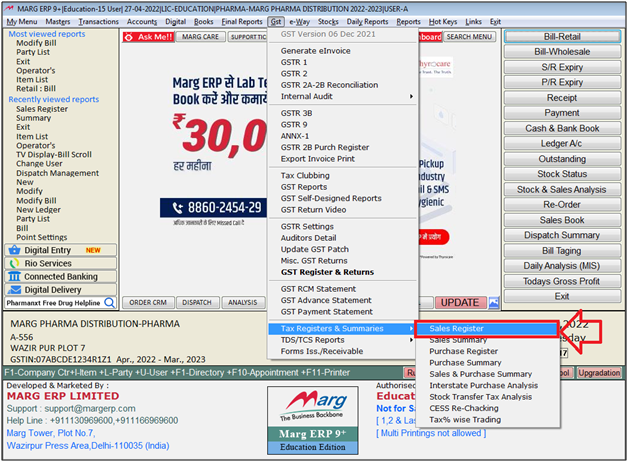Click the Digital Delivery envelope icon
629x462 pixels.
14,290
